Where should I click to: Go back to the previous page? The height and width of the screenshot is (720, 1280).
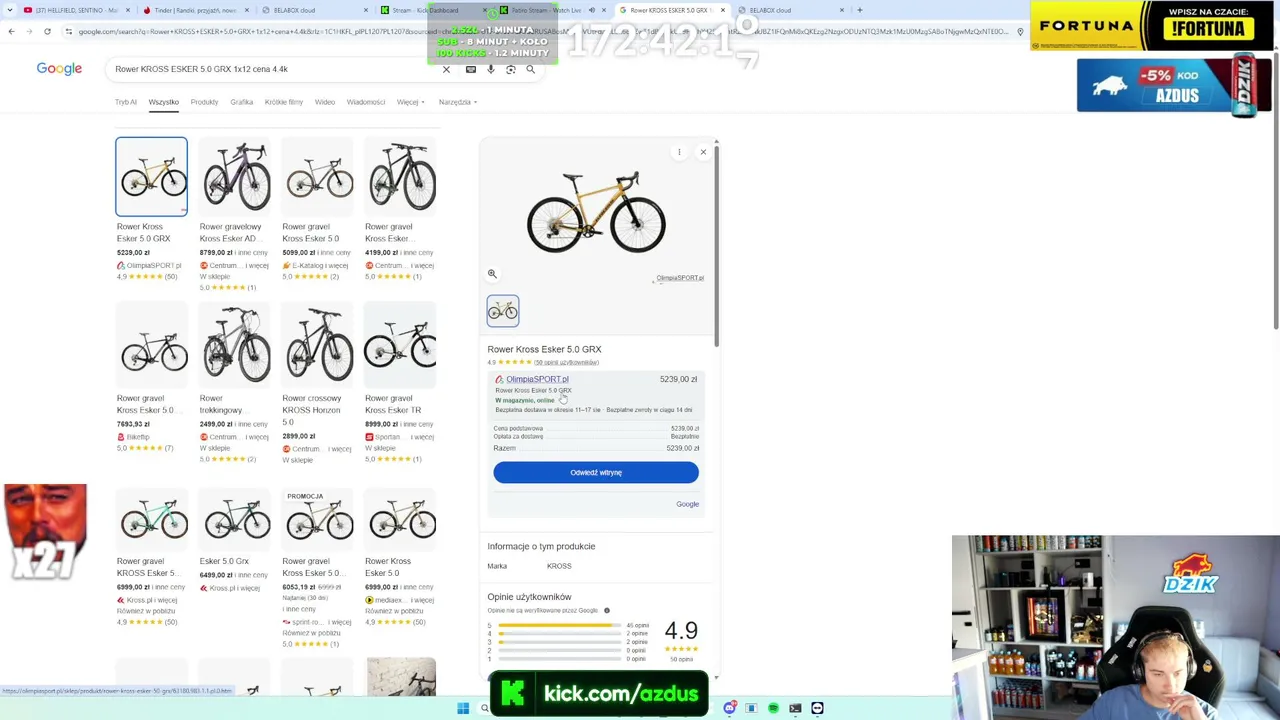coord(11,32)
